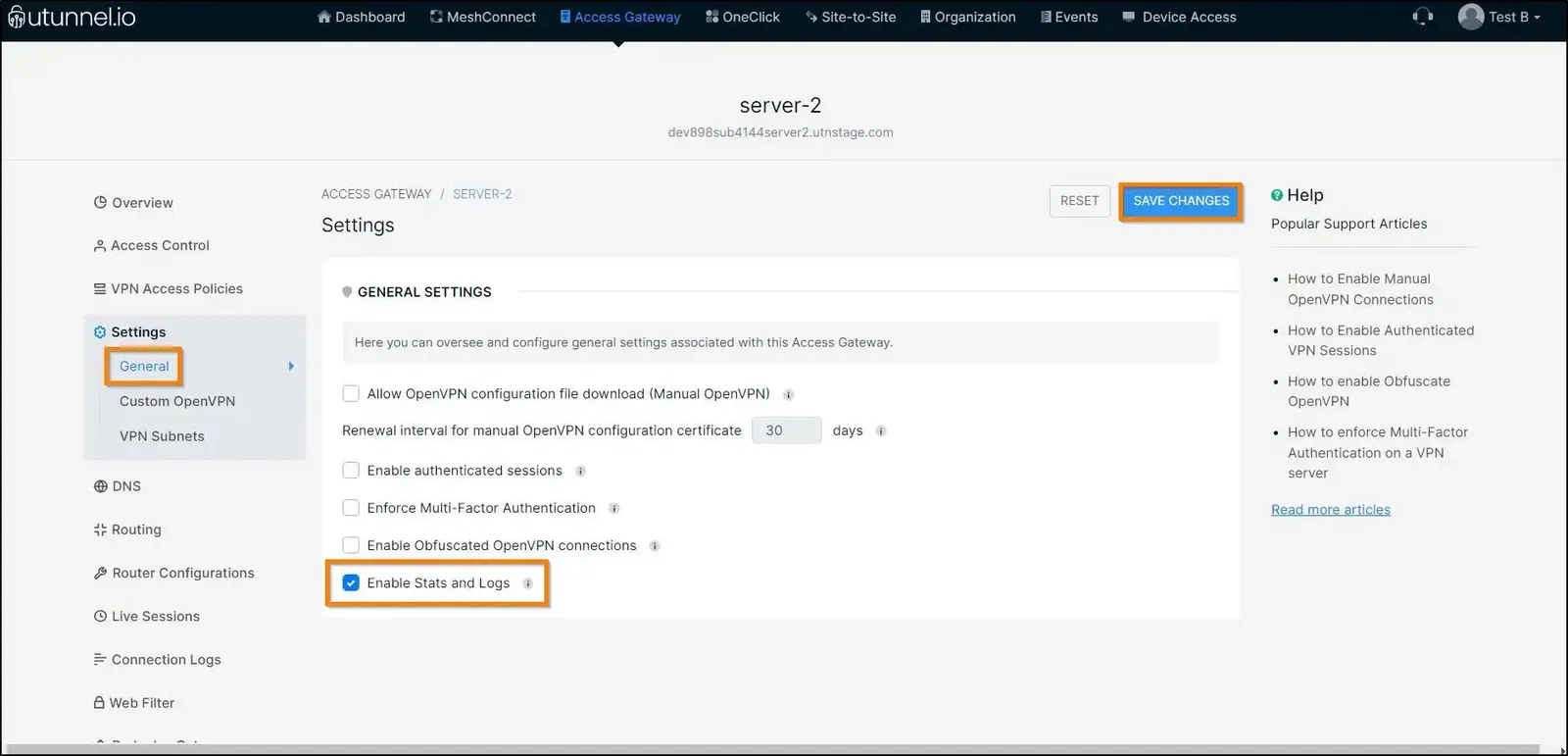Open OneClick in top navigation
Viewport: 1568px width, 756px height.
click(743, 17)
